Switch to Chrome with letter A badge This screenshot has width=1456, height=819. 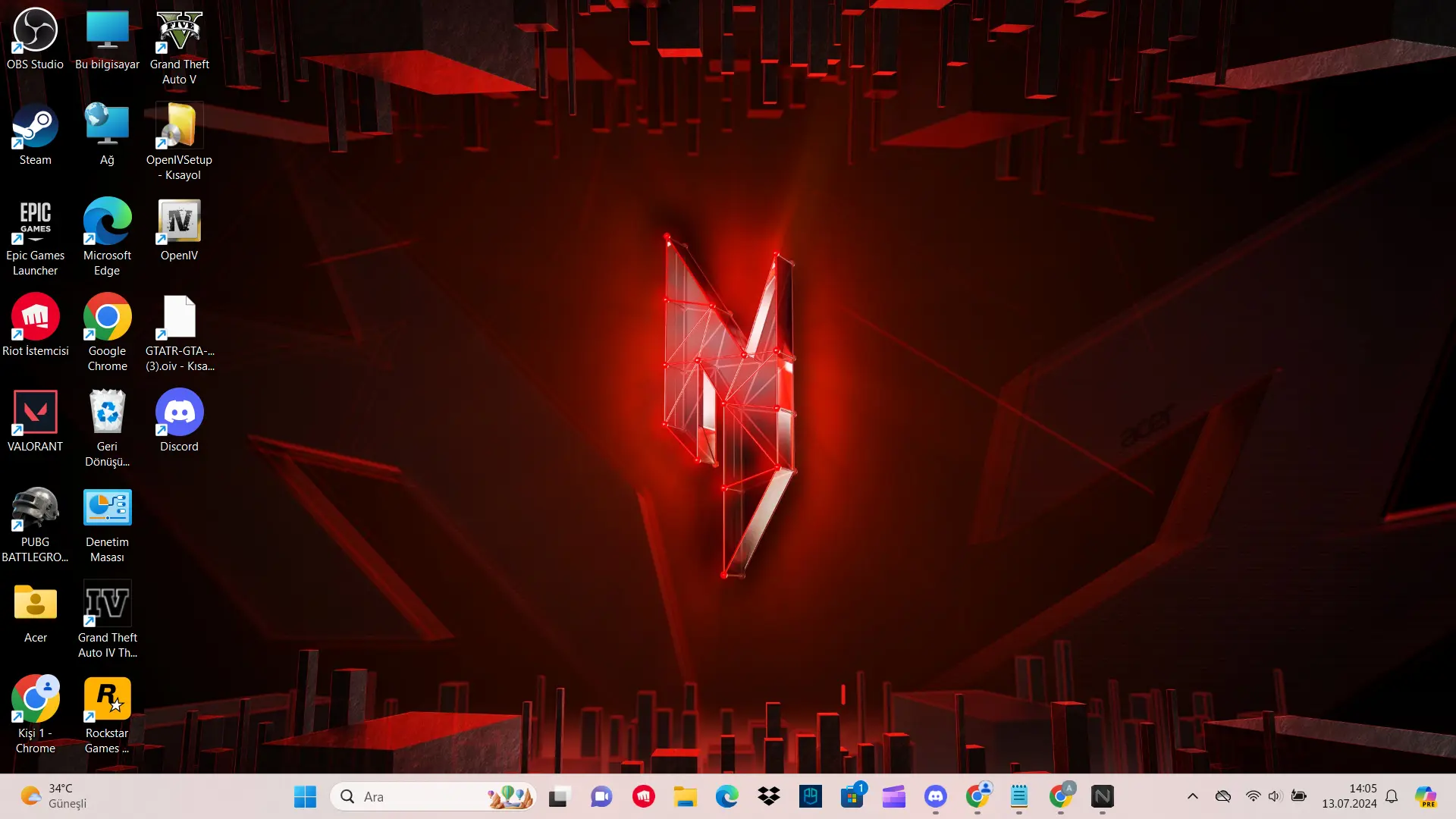click(x=1061, y=796)
